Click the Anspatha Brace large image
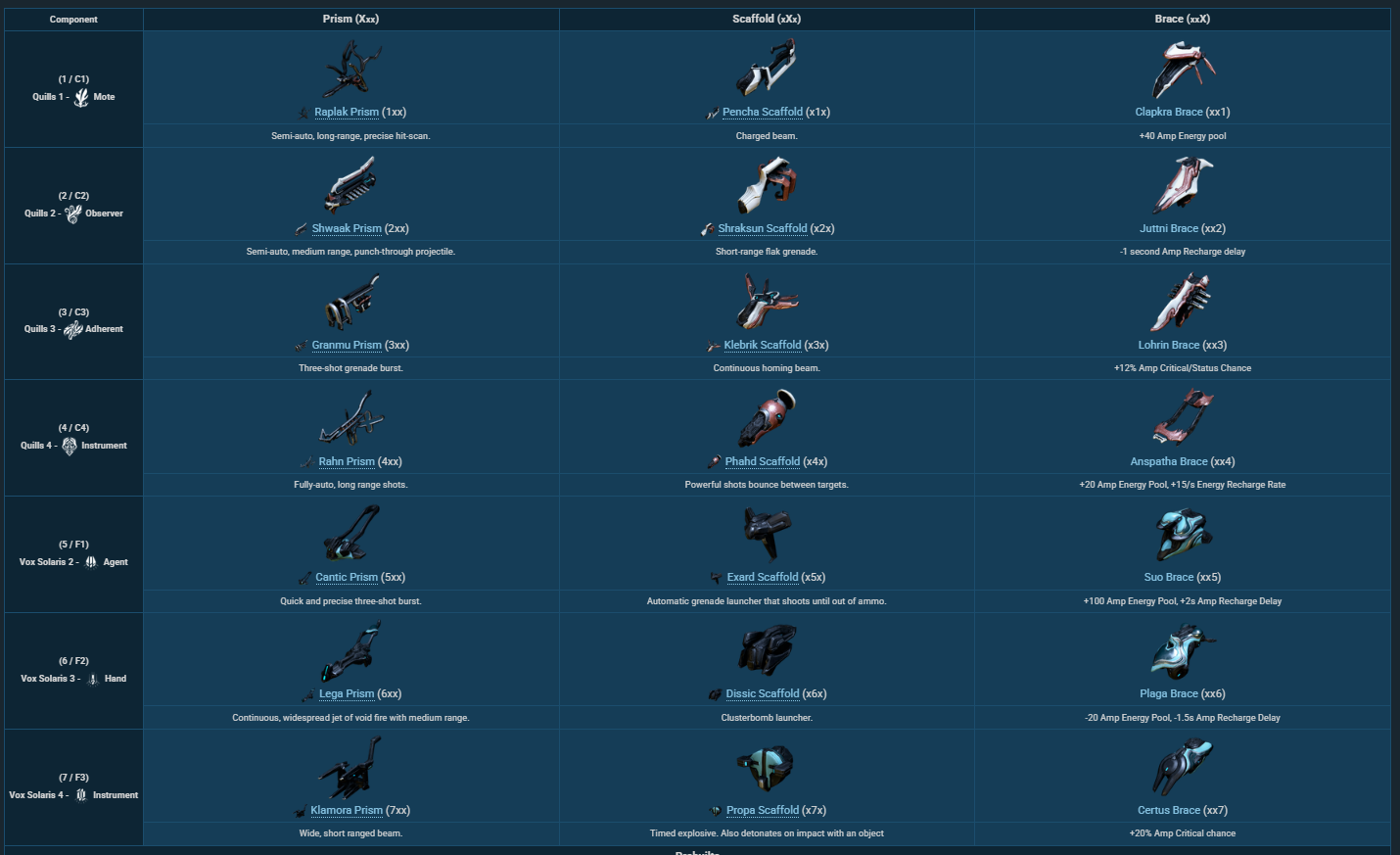The image size is (1400, 855). [x=1183, y=418]
